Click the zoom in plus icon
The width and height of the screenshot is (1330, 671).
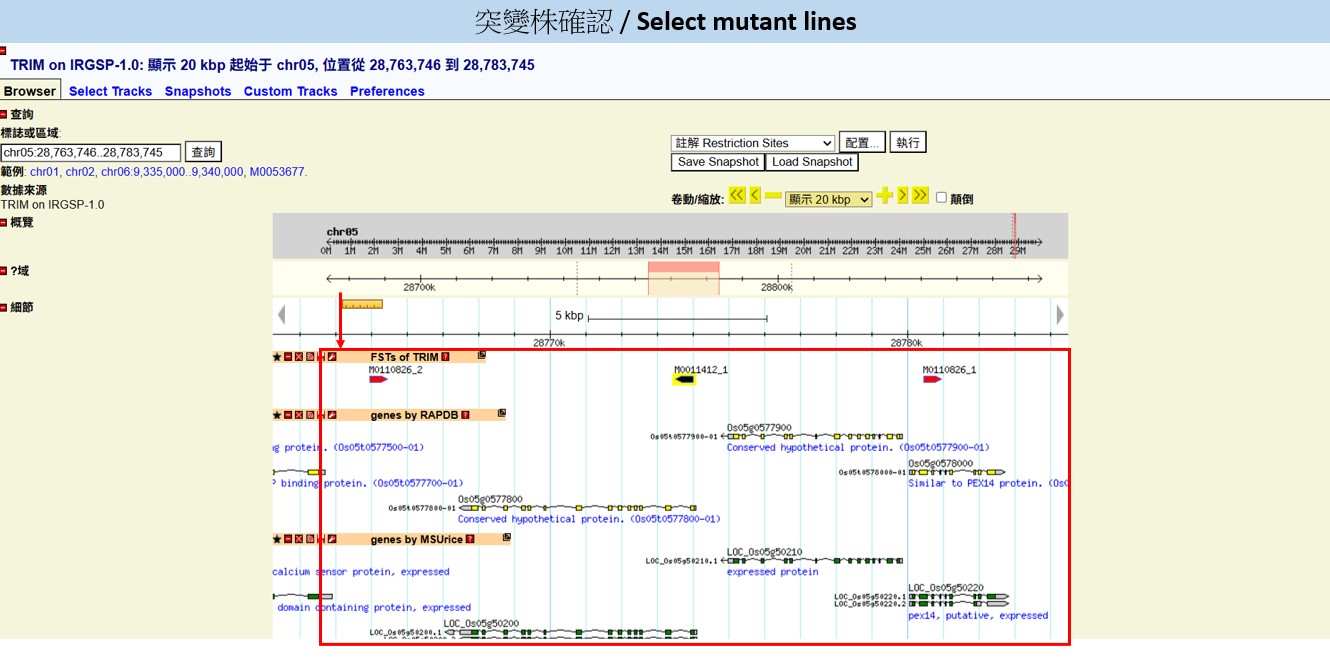(884, 197)
